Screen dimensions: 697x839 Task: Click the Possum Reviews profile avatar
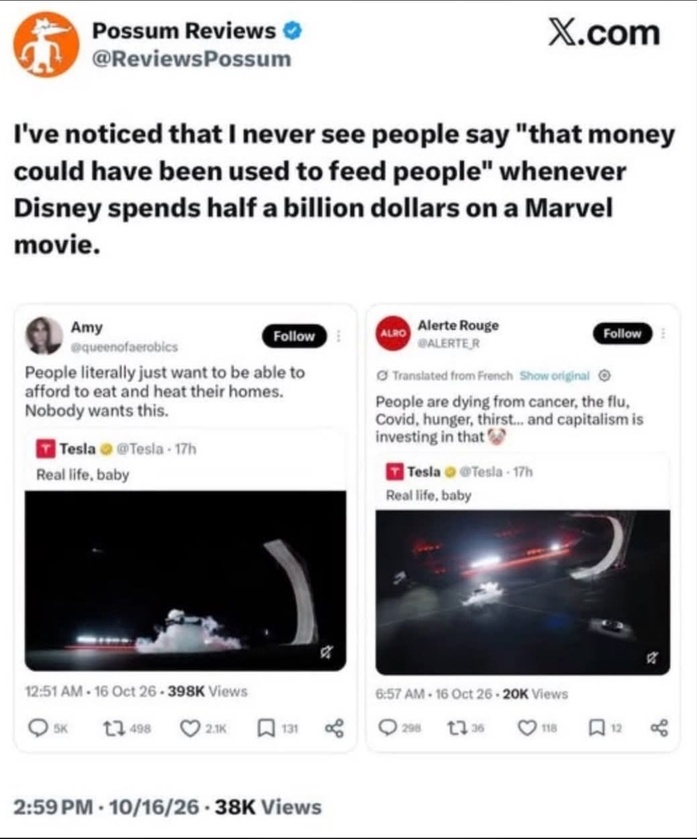click(45, 45)
